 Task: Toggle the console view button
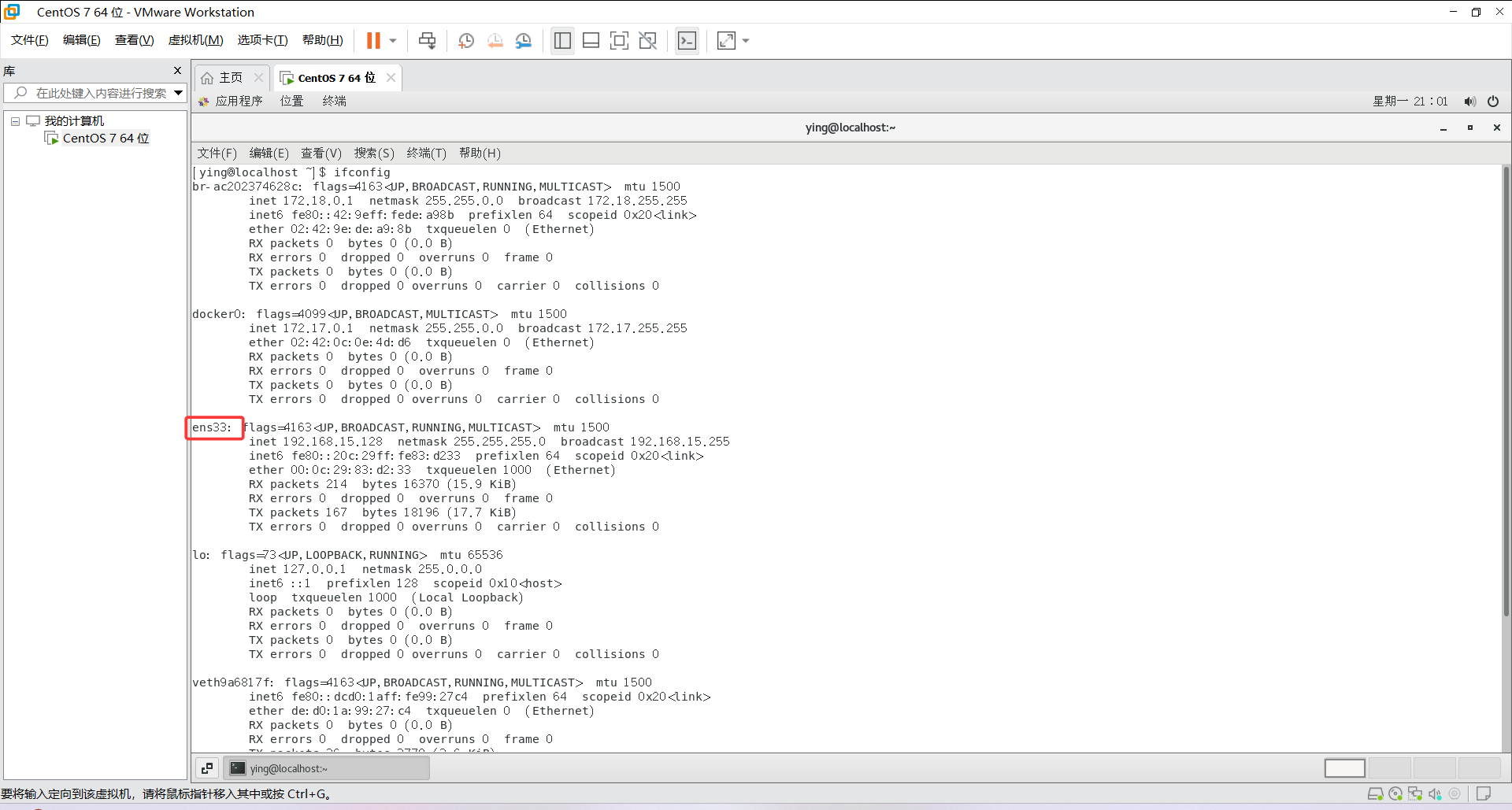(687, 40)
